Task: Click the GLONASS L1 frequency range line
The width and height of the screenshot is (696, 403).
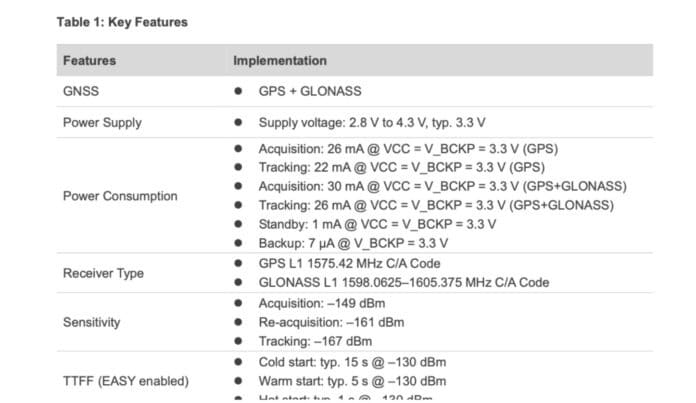Action: tap(403, 283)
